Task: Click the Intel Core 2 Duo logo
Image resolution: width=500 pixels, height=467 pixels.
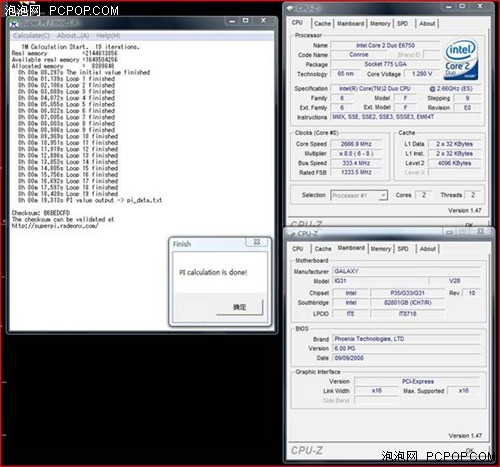Action: pos(461,60)
